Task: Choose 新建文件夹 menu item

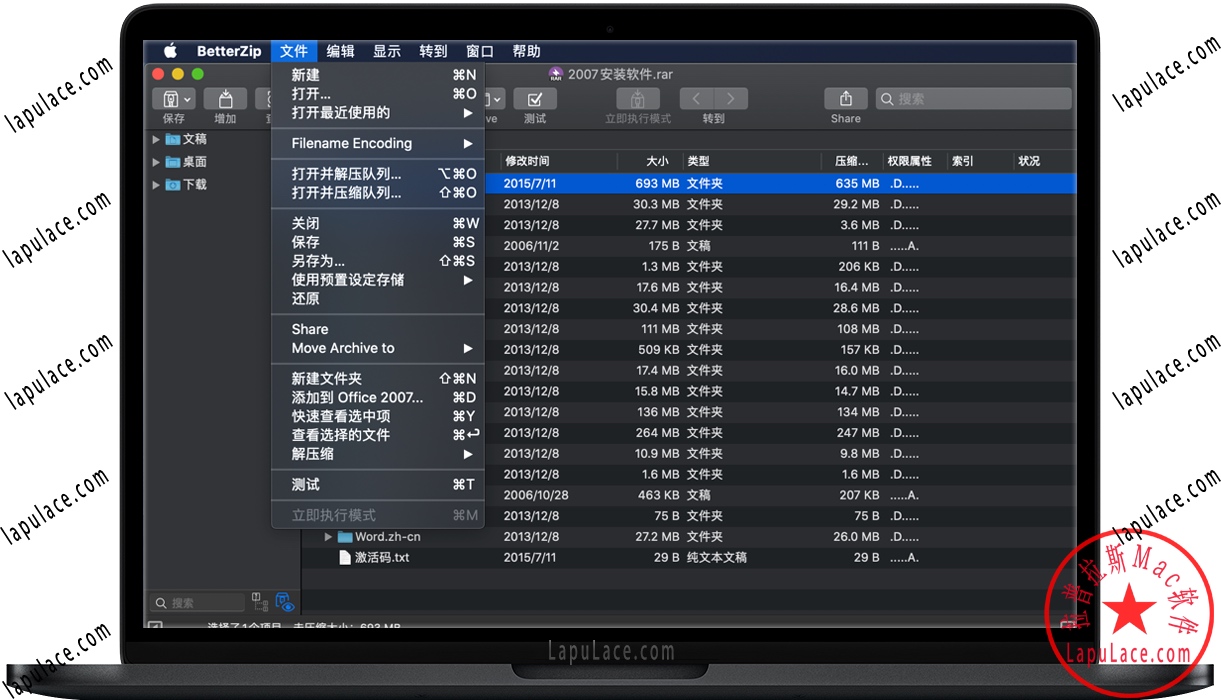Action: point(378,379)
